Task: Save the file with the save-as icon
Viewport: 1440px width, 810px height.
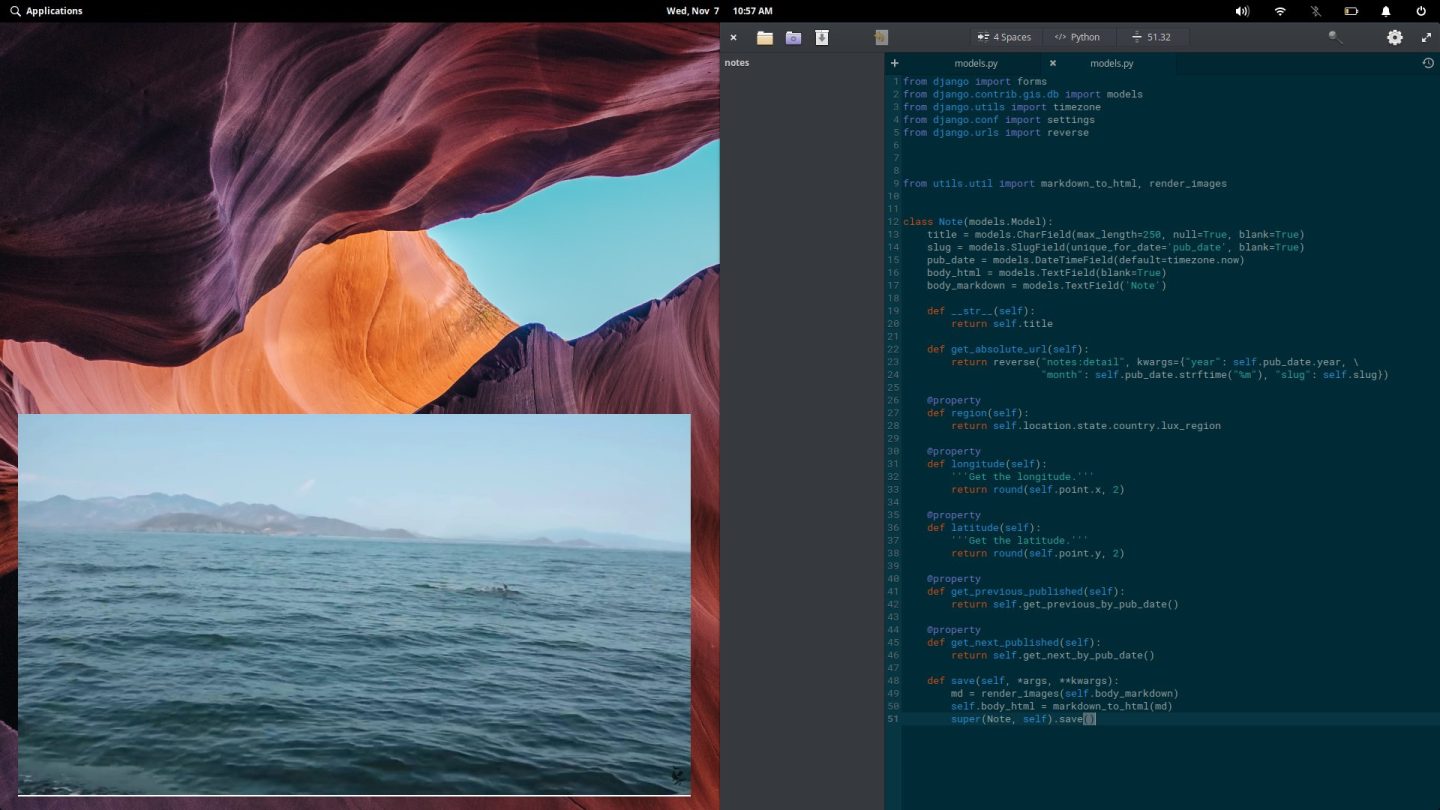Action: [x=822, y=37]
